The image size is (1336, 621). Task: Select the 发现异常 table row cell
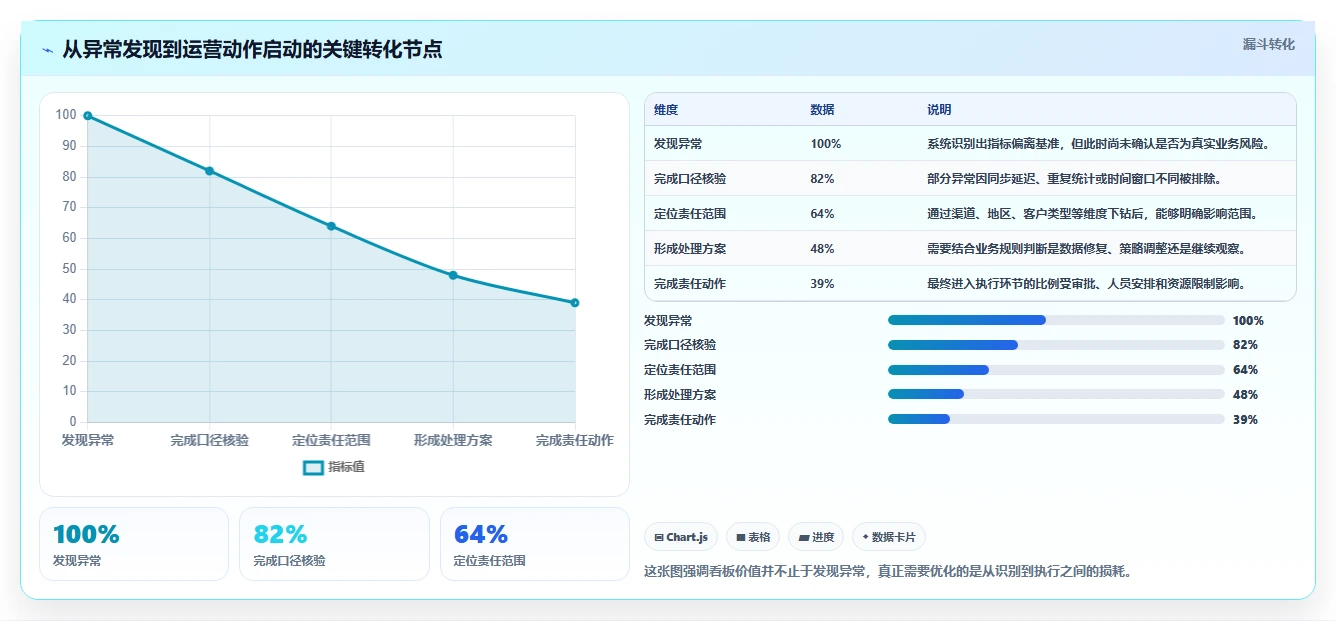(678, 144)
